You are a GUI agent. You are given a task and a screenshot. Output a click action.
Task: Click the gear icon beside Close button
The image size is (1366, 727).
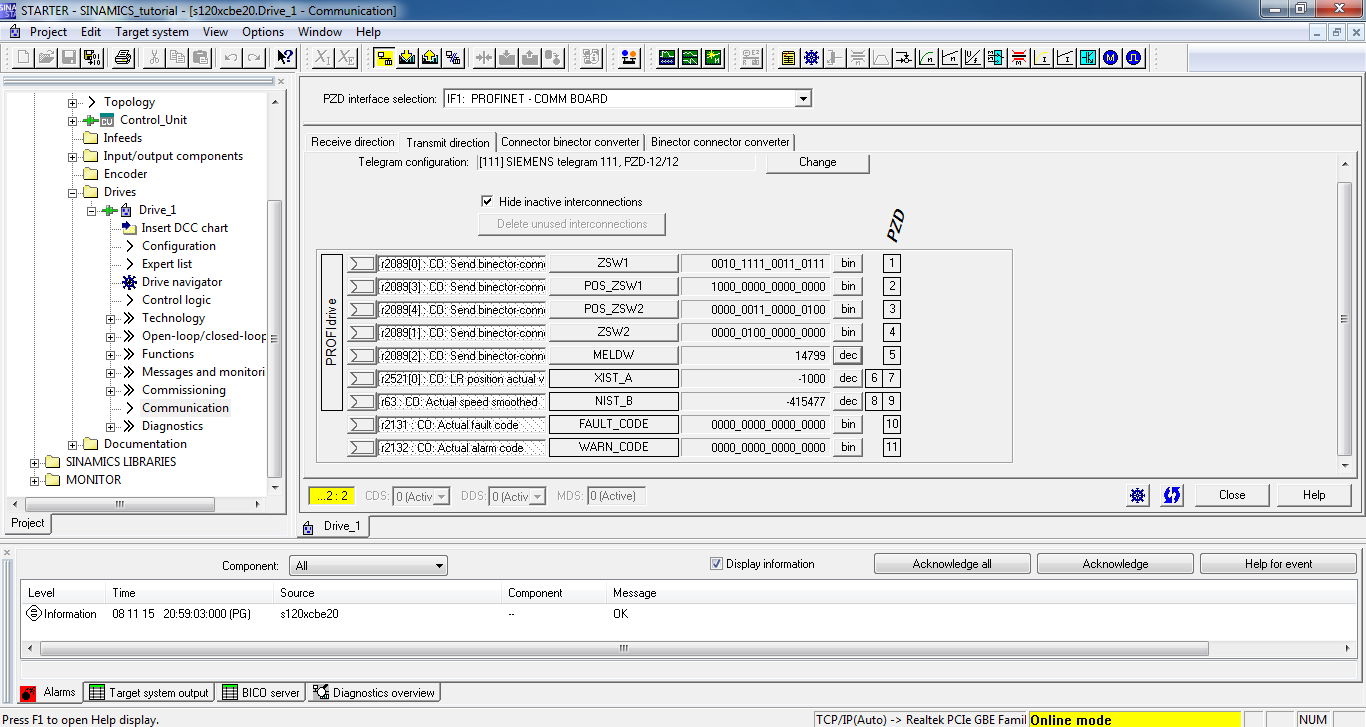click(1137, 495)
